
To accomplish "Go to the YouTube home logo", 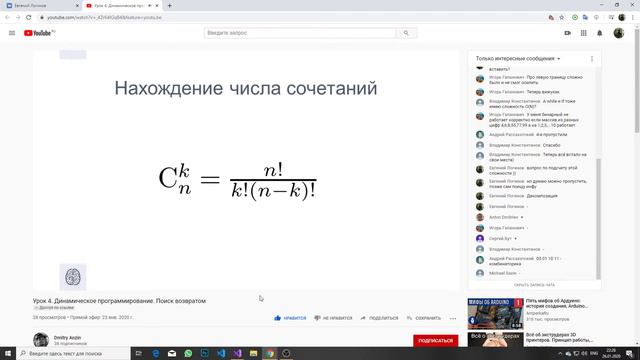I will pos(39,33).
